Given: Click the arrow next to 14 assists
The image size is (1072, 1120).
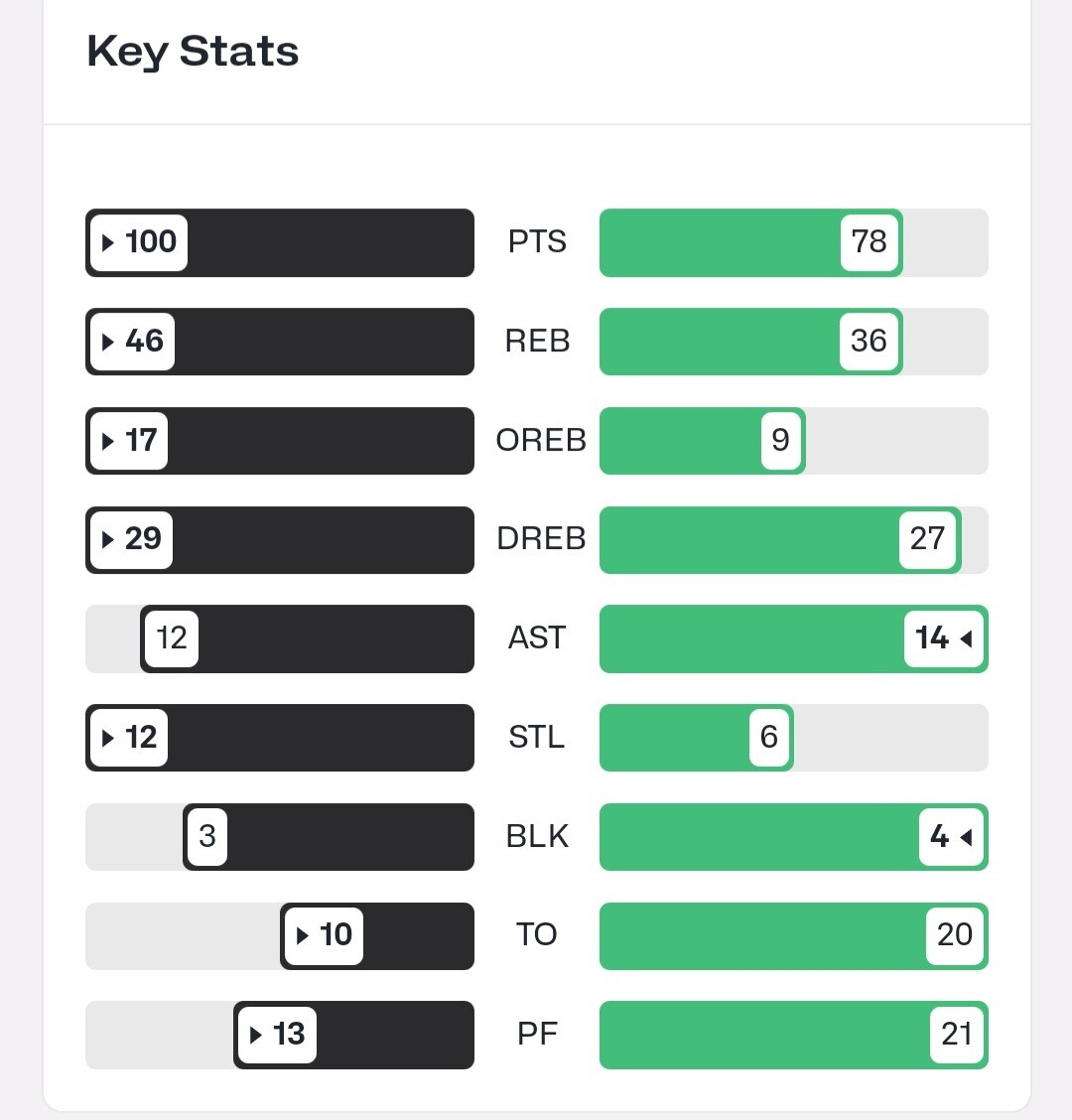Looking at the screenshot, I should [x=966, y=638].
